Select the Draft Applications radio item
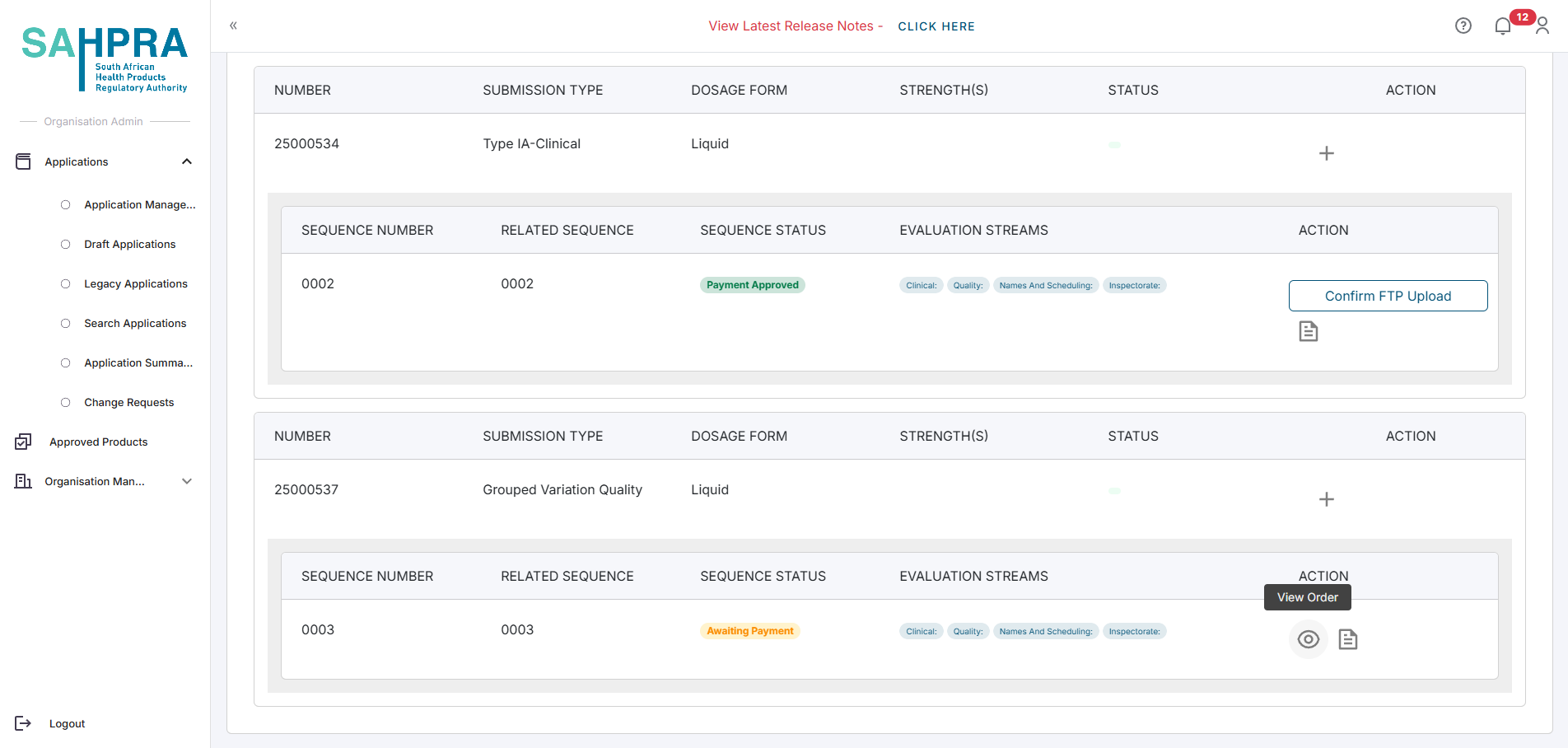 coord(66,245)
